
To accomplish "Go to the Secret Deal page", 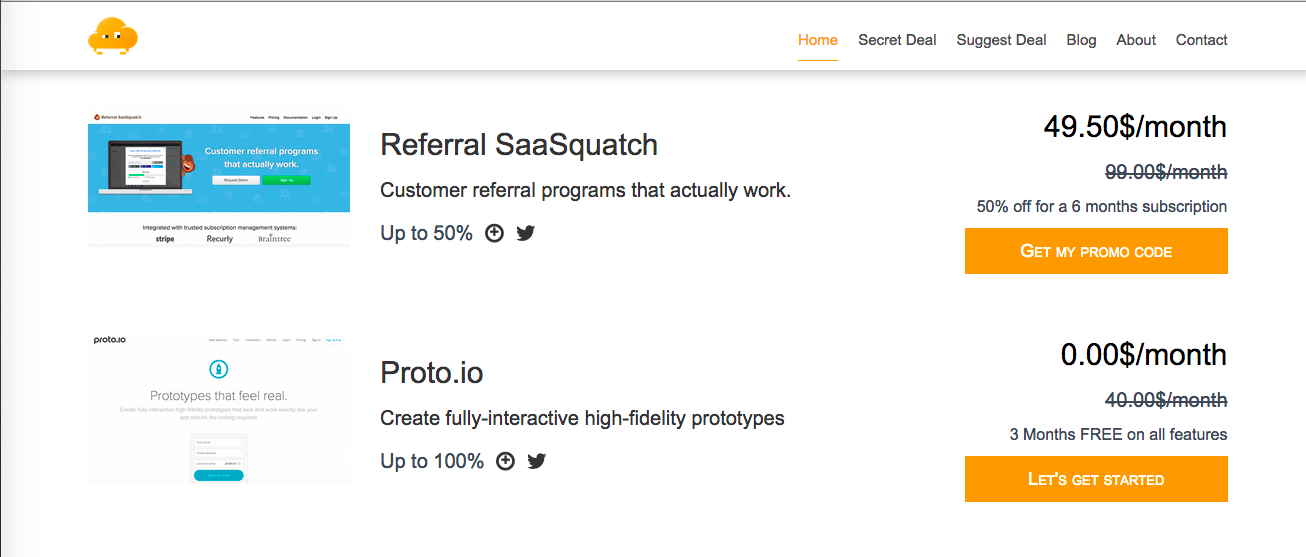I will 897,40.
